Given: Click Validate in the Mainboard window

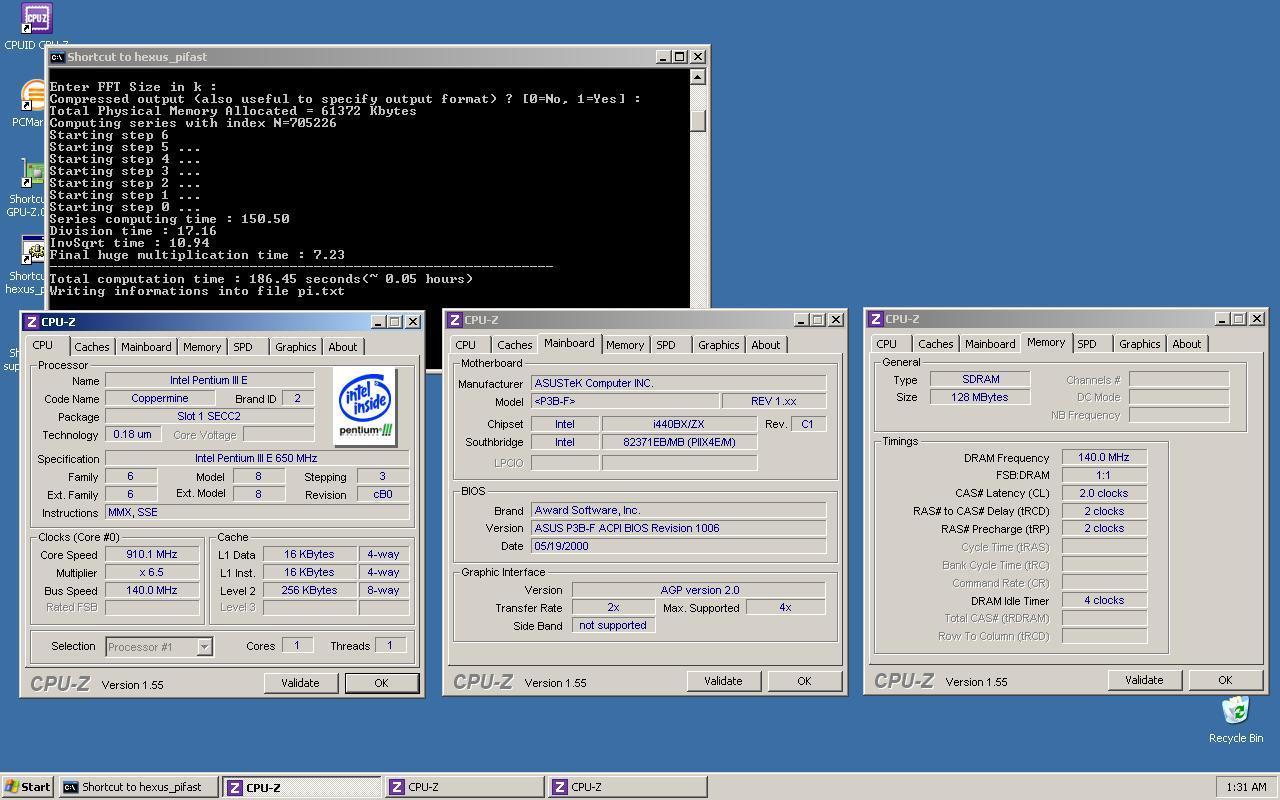Looking at the screenshot, I should tap(723, 681).
